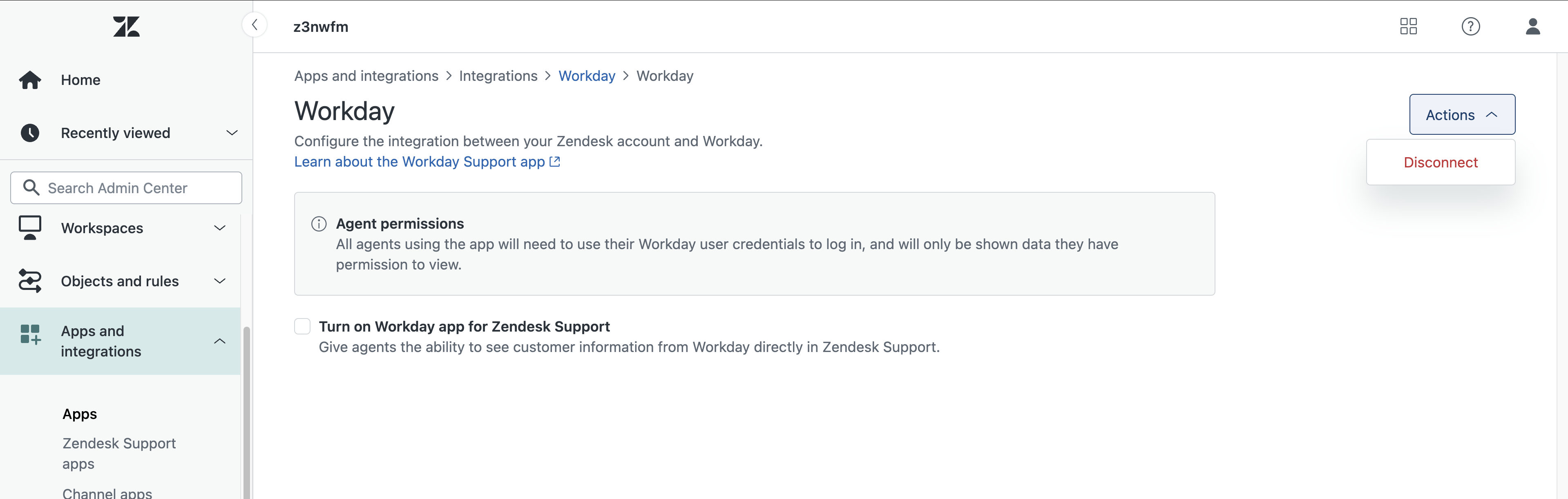The height and width of the screenshot is (499, 1568).
Task: Expand the Objects and rules chevron
Action: tap(220, 281)
